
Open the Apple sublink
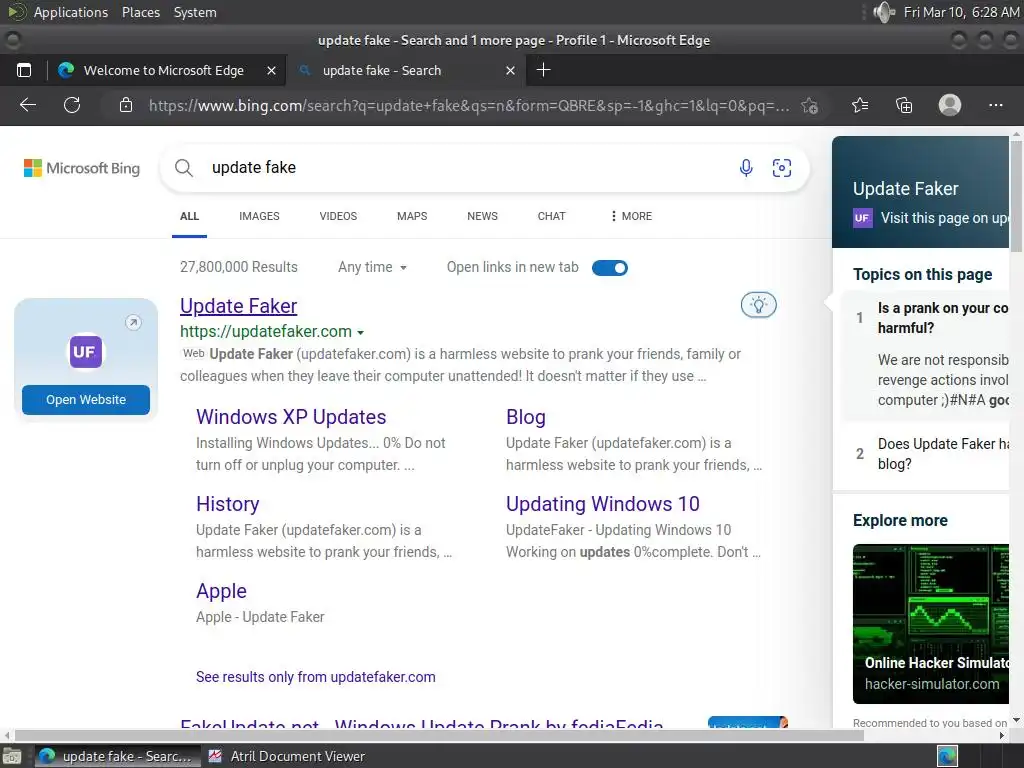[221, 590]
